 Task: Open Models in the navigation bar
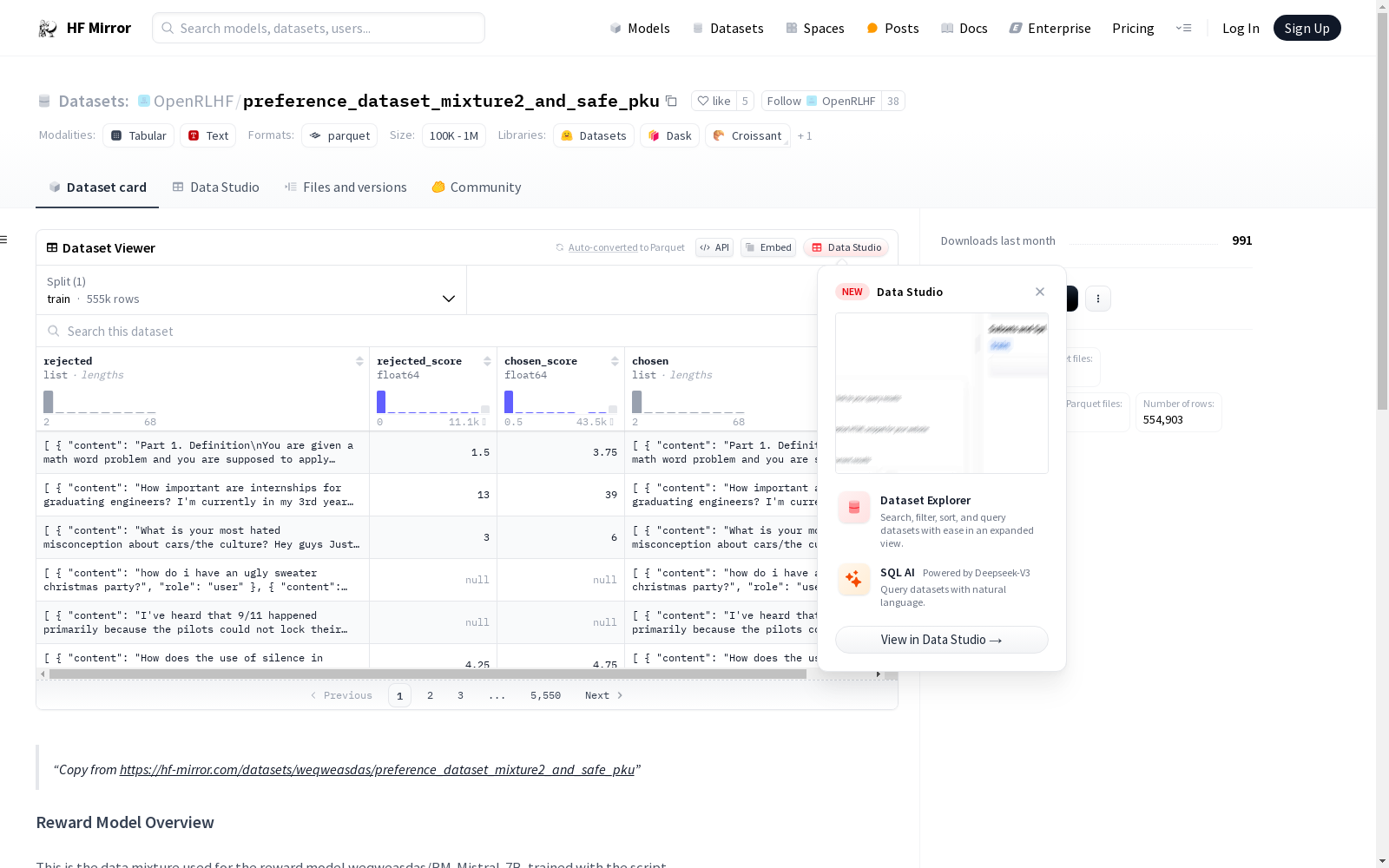click(640, 28)
